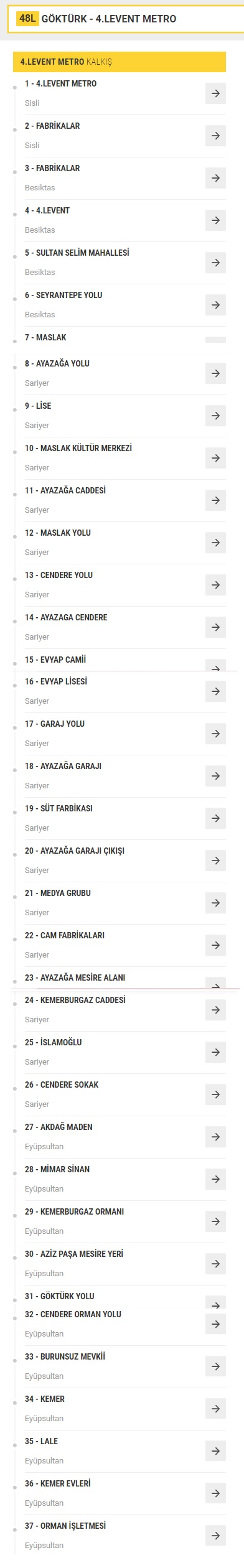Open stop 19 SÜT FARBİKASI entry

click(x=120, y=818)
